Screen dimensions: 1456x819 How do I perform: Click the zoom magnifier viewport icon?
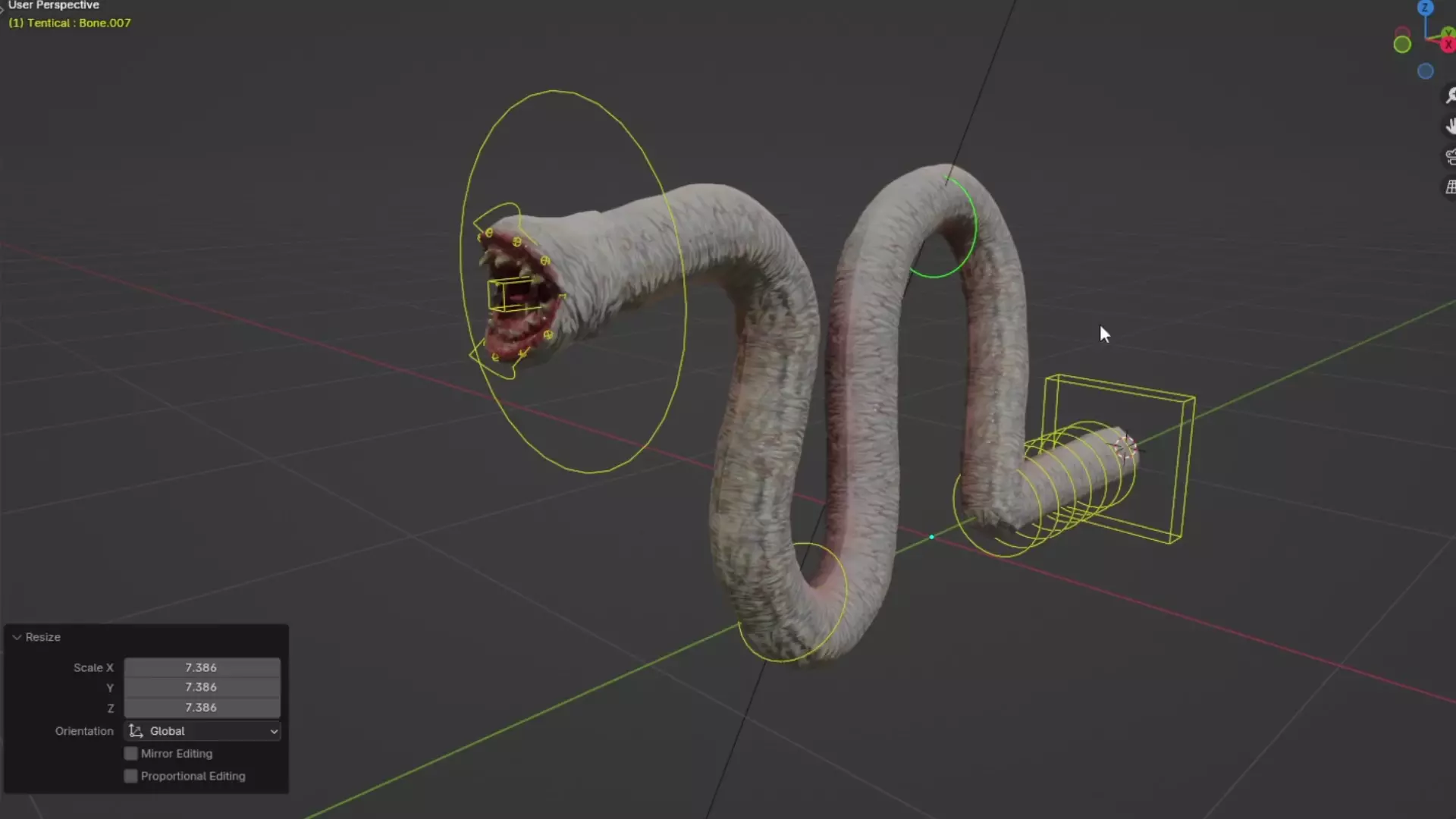pyautogui.click(x=1450, y=96)
